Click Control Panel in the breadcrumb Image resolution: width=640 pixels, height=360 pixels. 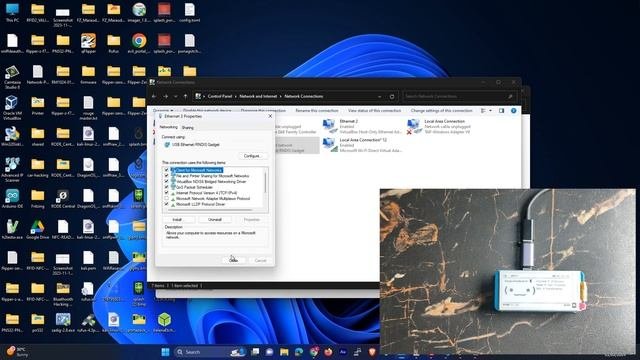pyautogui.click(x=220, y=96)
